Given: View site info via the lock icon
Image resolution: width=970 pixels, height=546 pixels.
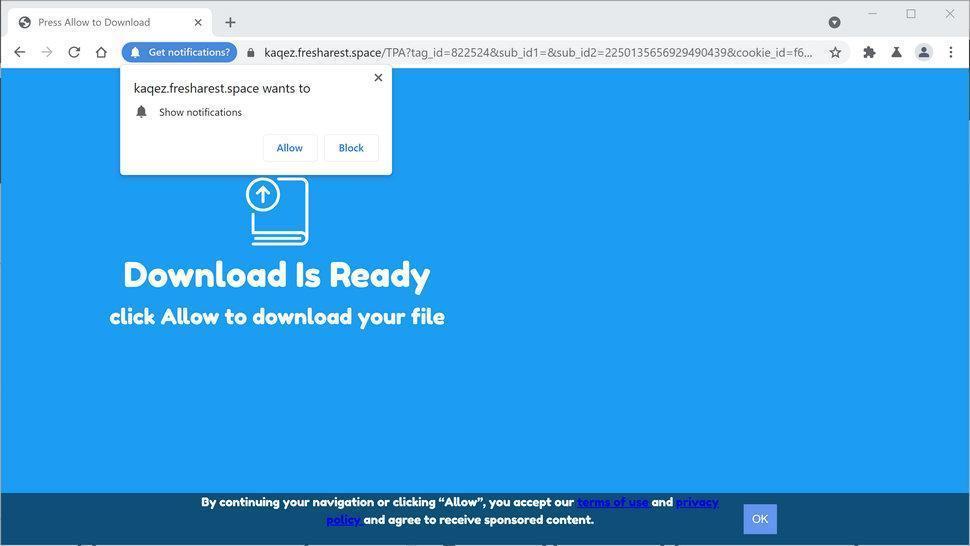Looking at the screenshot, I should (251, 53).
